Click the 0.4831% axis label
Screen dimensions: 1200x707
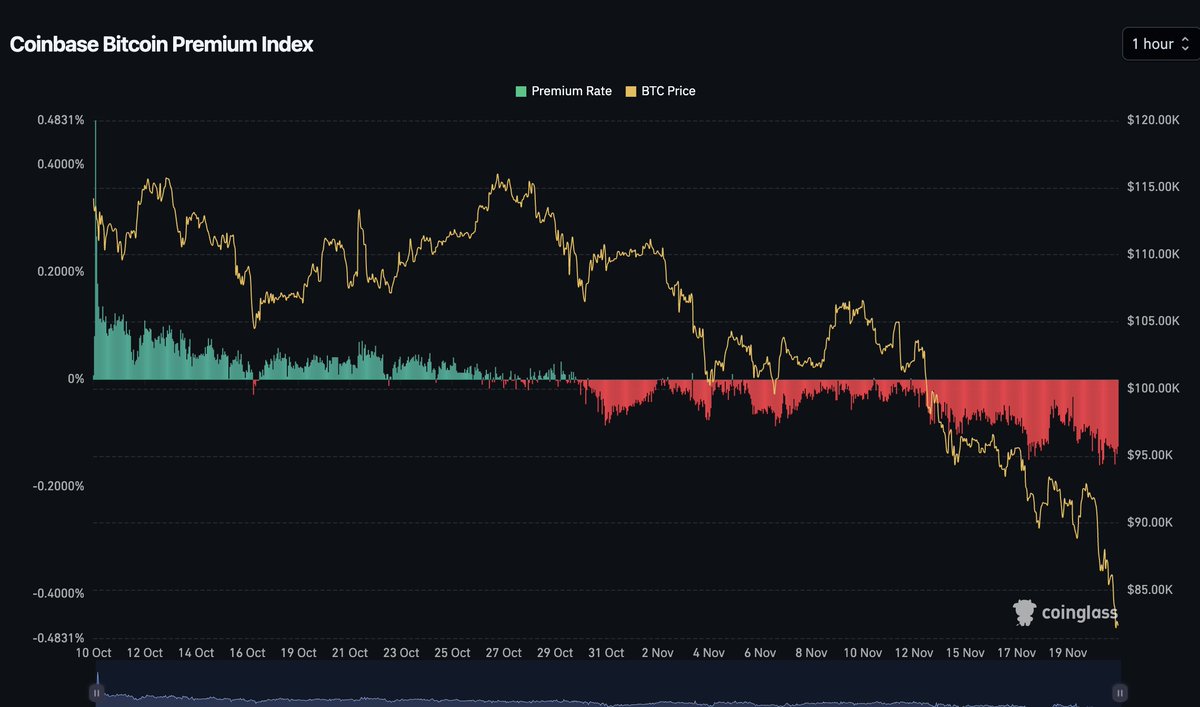tap(62, 120)
